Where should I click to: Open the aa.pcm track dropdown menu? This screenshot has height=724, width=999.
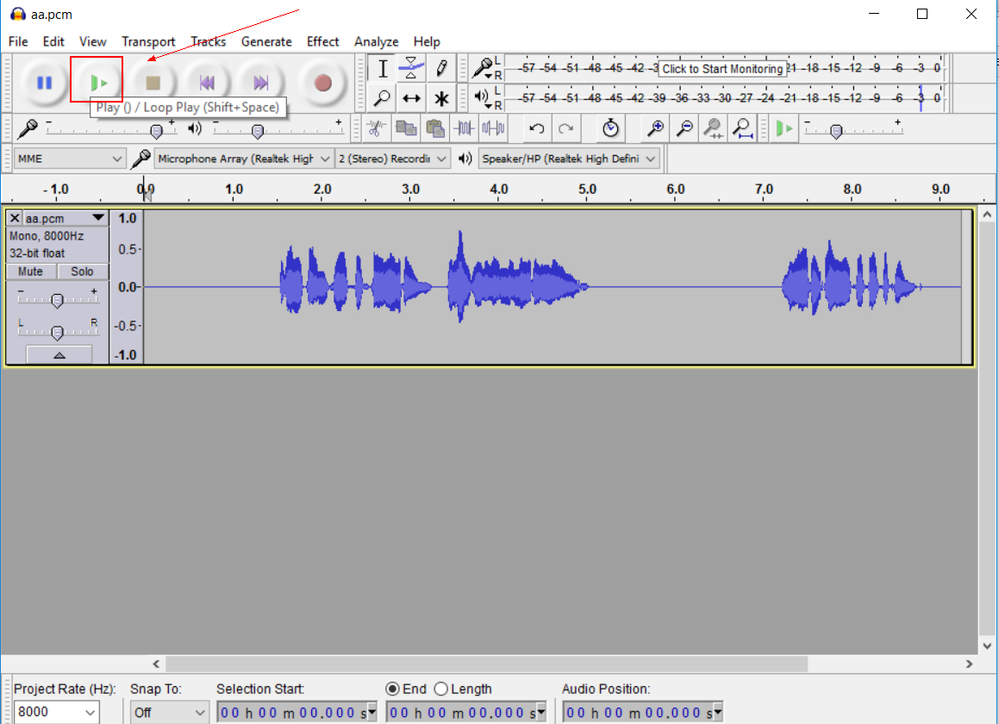64,218
